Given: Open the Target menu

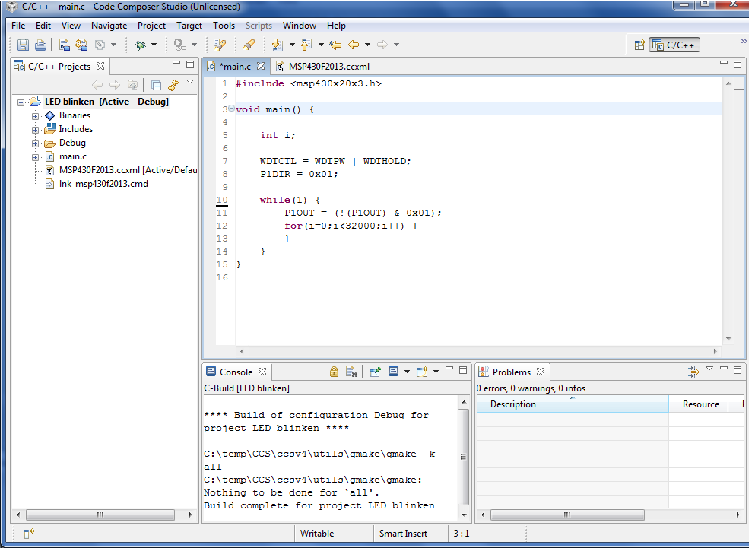Looking at the screenshot, I should [189, 25].
